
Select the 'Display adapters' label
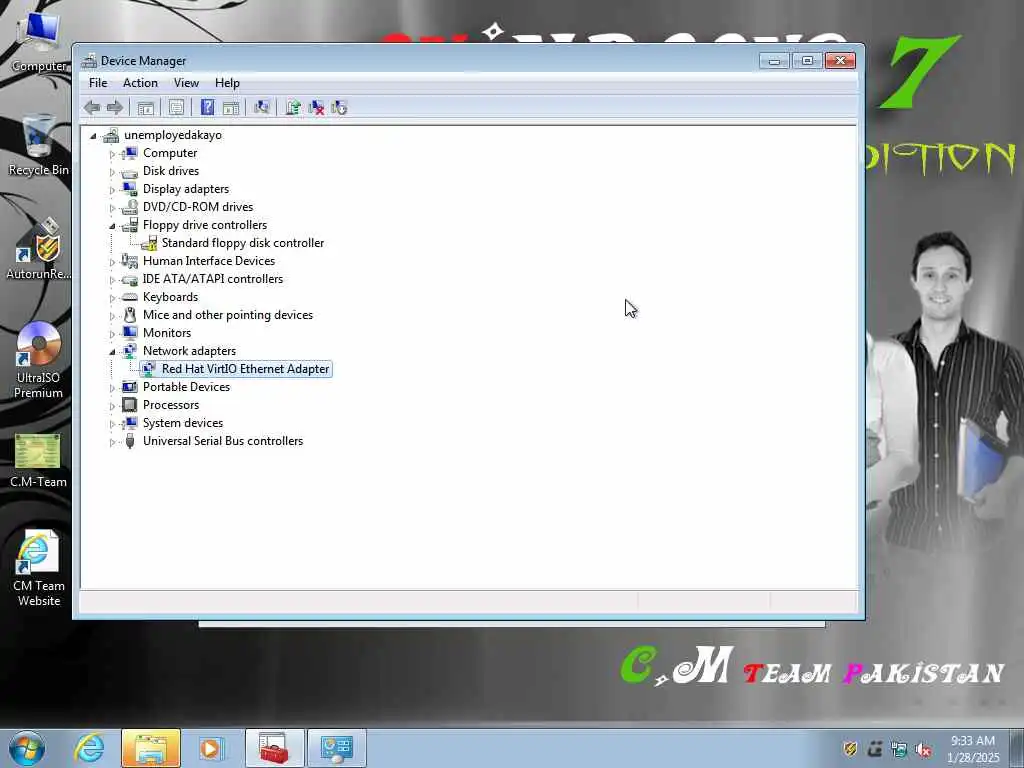click(x=185, y=189)
